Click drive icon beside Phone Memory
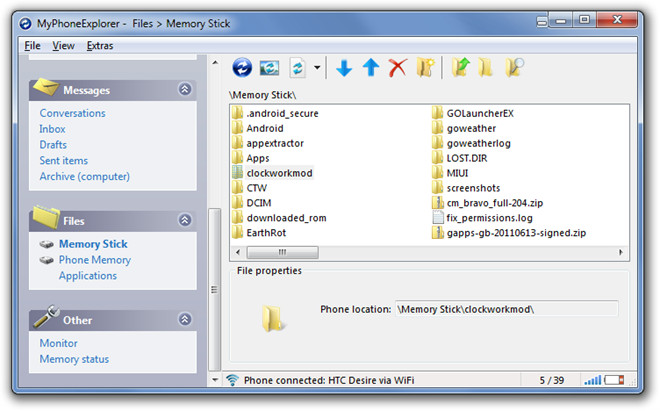Image resolution: width=660 pixels, height=411 pixels. point(46,260)
